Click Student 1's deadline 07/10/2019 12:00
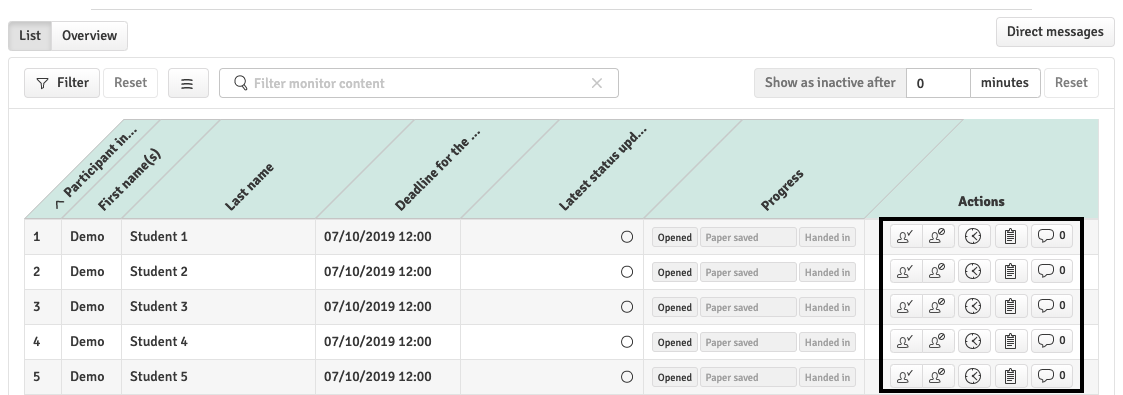The width and height of the screenshot is (1123, 395). pyautogui.click(x=377, y=236)
